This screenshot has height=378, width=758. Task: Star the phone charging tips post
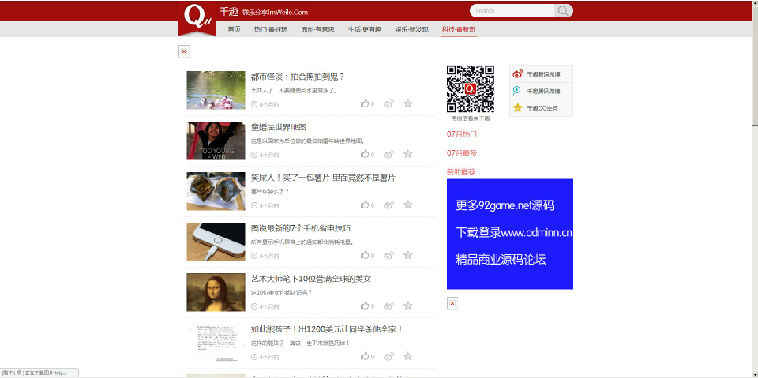coord(408,255)
